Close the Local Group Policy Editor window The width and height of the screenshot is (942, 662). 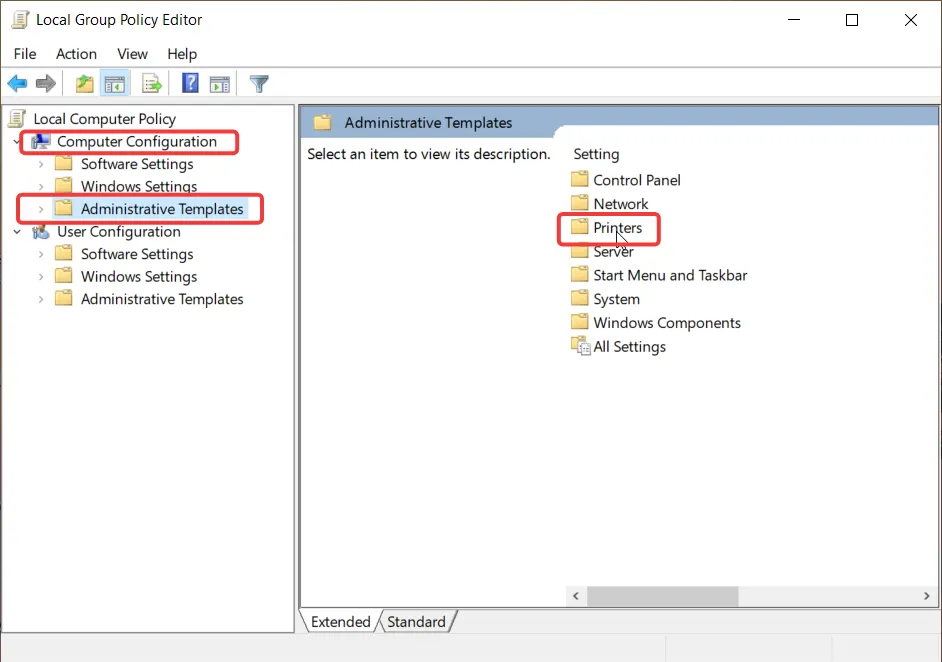(911, 20)
